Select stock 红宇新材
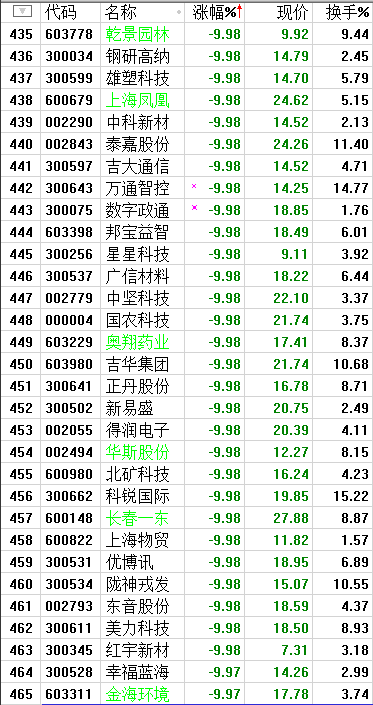This screenshot has width=373, height=705. pos(138,651)
